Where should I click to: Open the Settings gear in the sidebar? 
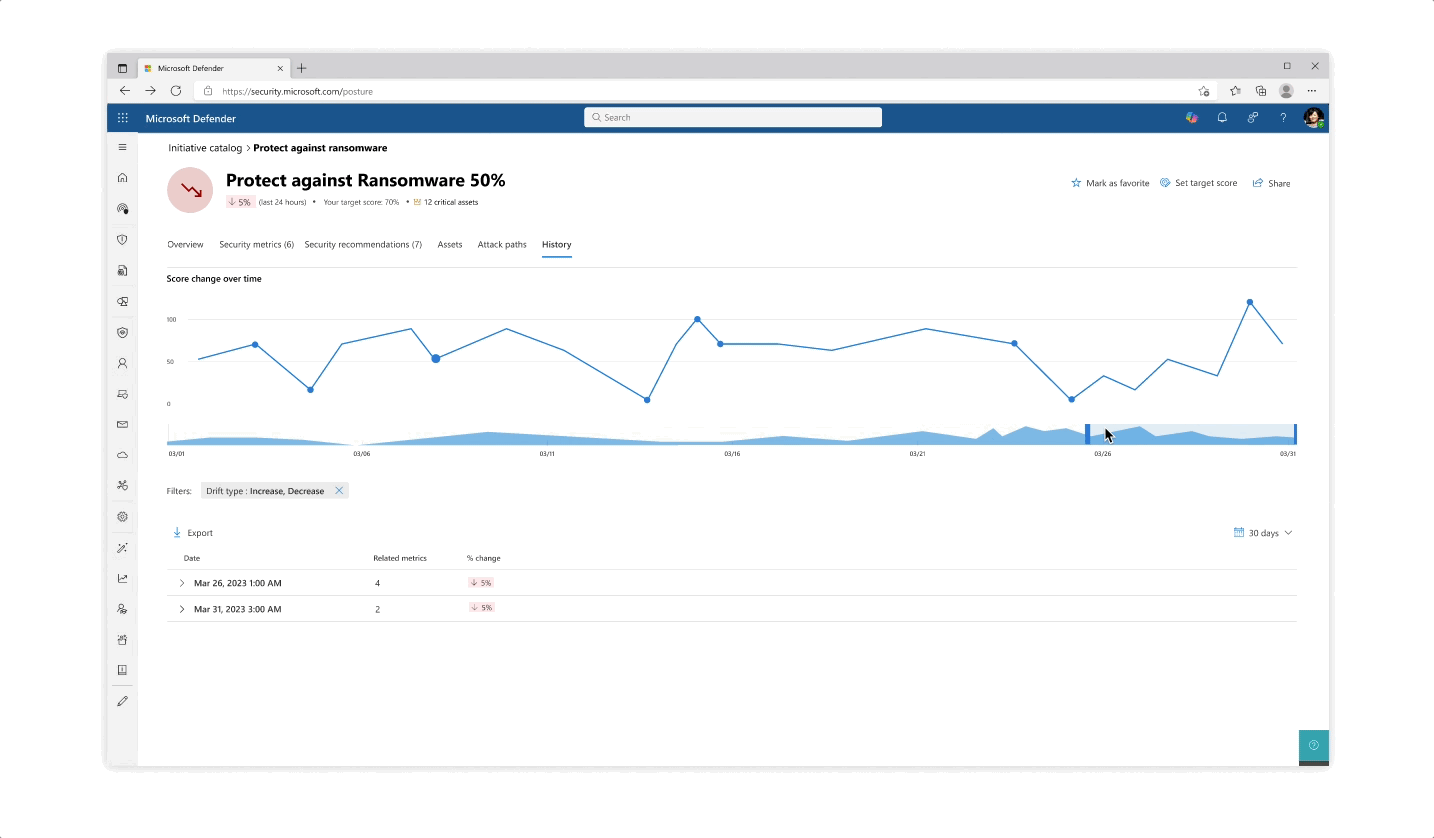point(123,517)
